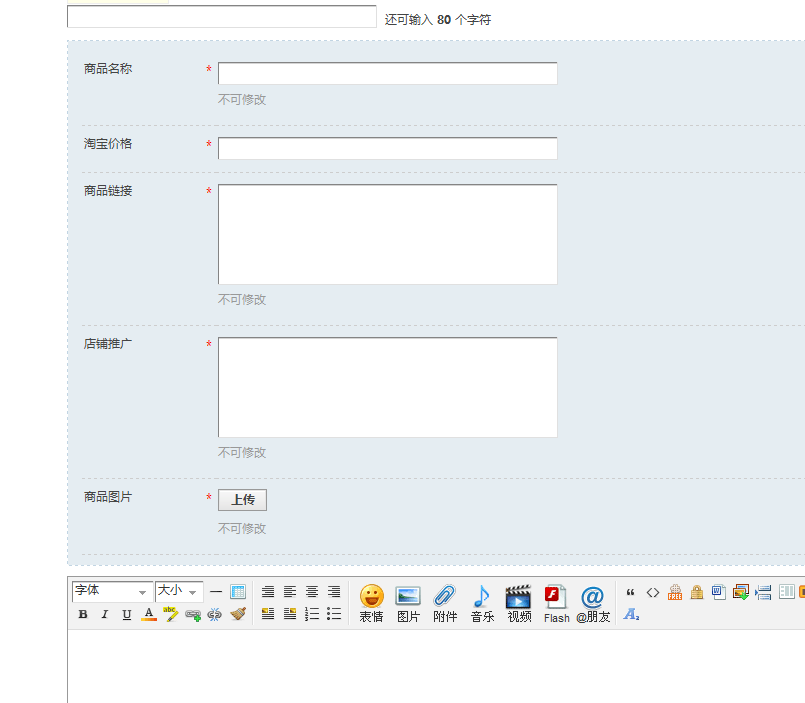Toggle italic formatting in the editor

pyautogui.click(x=105, y=614)
